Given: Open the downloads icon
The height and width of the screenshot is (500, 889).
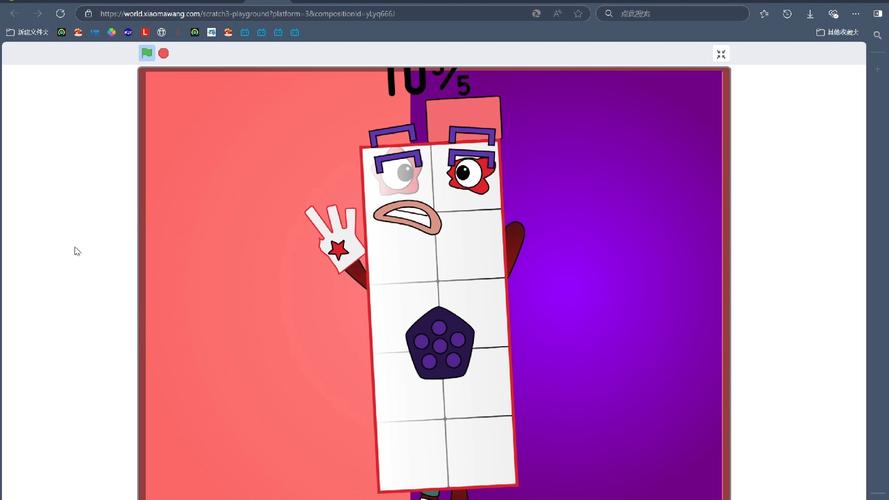Looking at the screenshot, I should [x=810, y=14].
